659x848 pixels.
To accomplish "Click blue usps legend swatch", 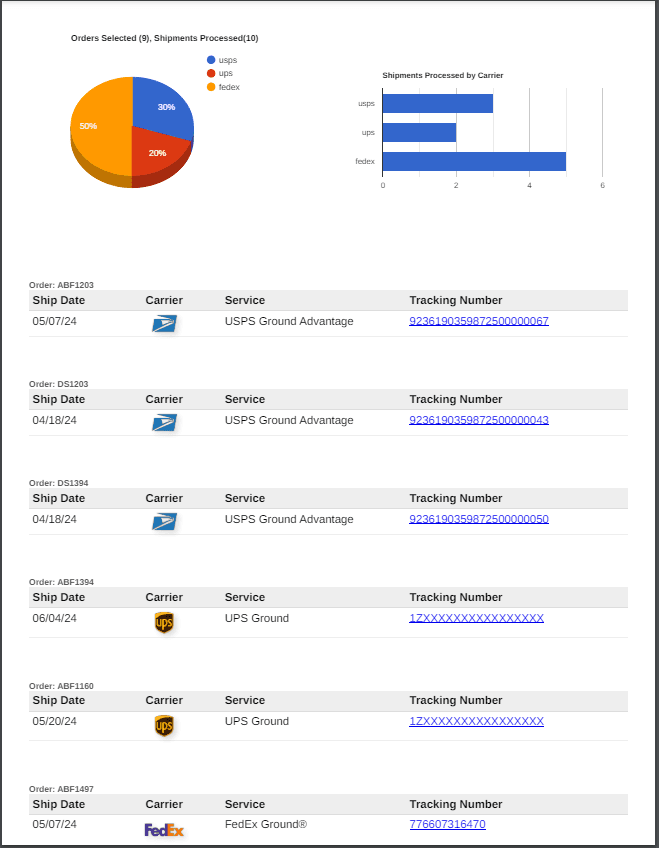I will pos(211,60).
